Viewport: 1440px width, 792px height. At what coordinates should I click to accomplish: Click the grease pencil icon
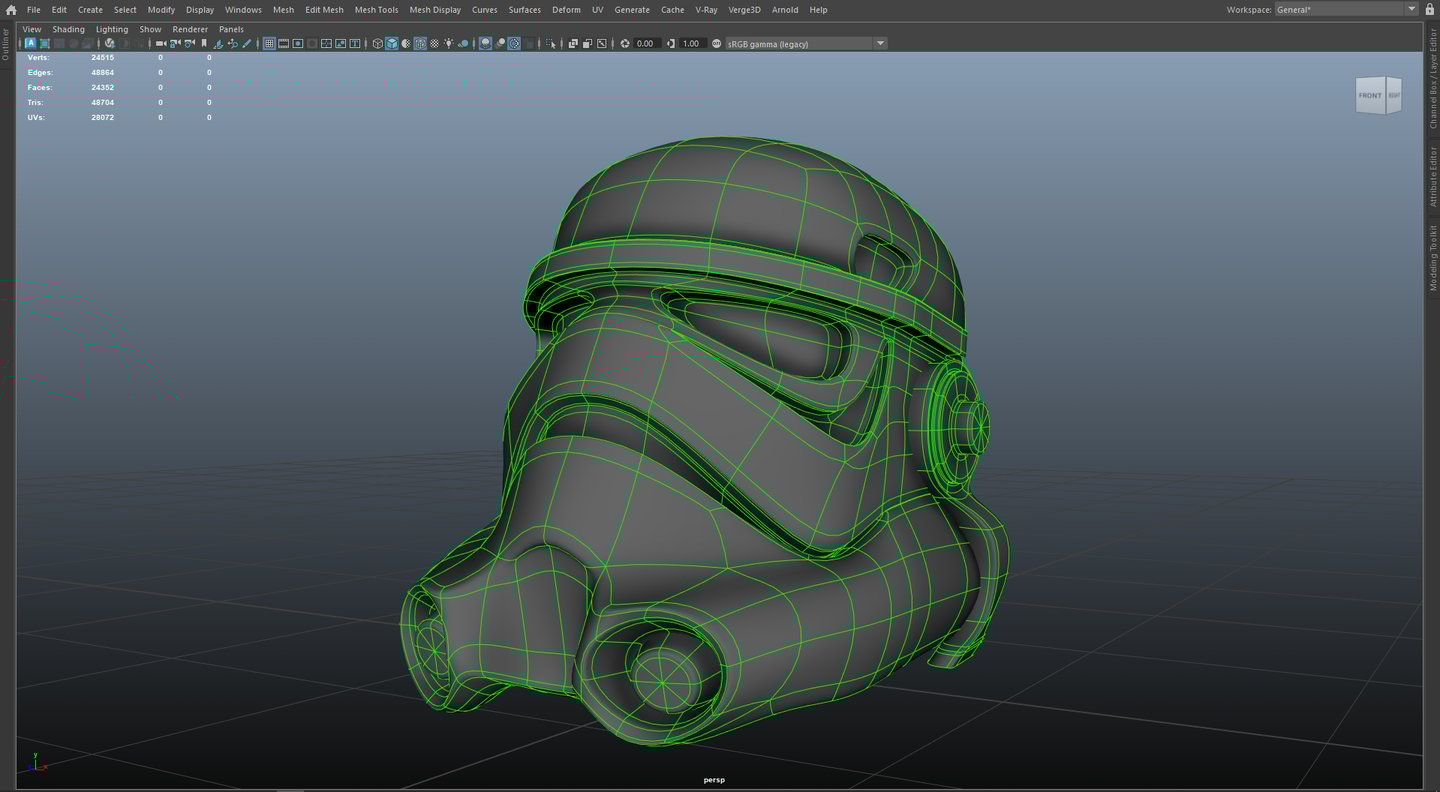247,44
